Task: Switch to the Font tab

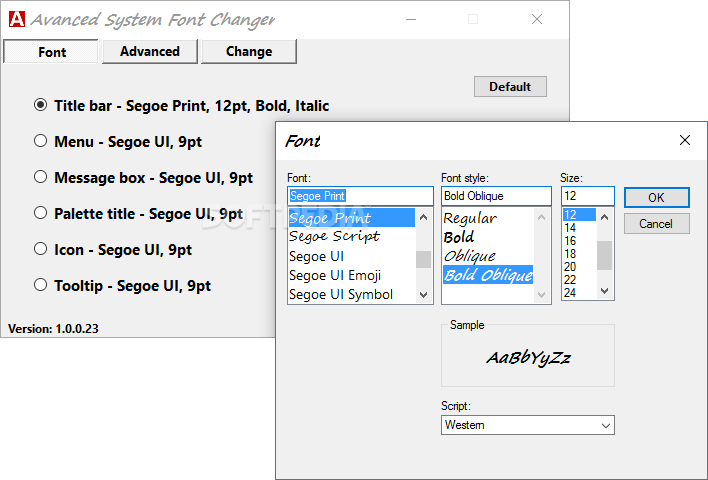Action: [x=51, y=51]
